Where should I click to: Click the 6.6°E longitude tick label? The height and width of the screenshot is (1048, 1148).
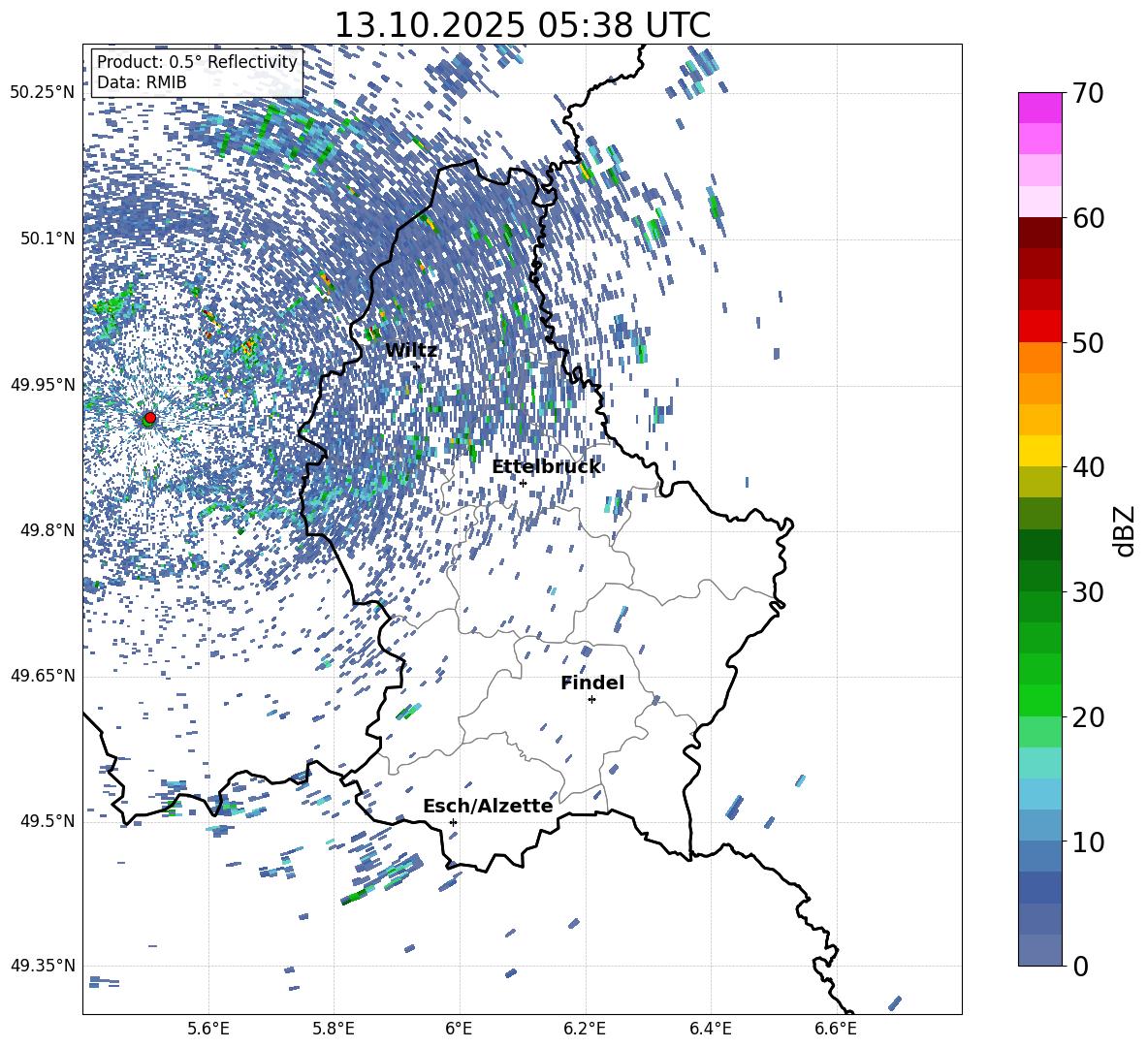(836, 1030)
